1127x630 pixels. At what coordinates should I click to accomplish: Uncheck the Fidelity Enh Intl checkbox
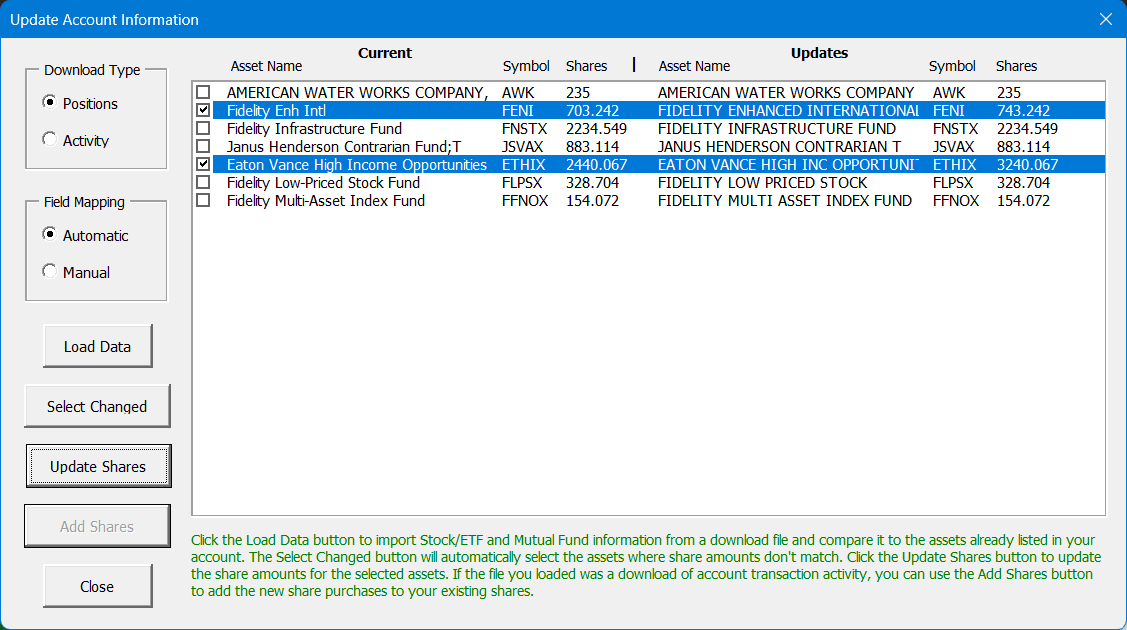[203, 111]
